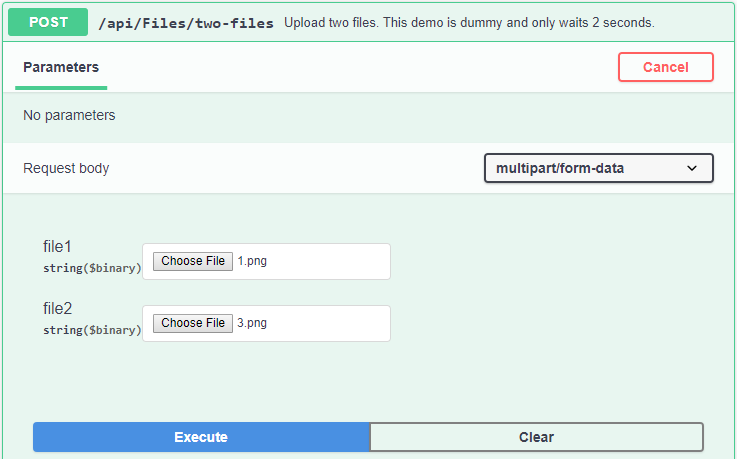The height and width of the screenshot is (459, 737).
Task: Click the green POST method badge
Action: [x=48, y=22]
